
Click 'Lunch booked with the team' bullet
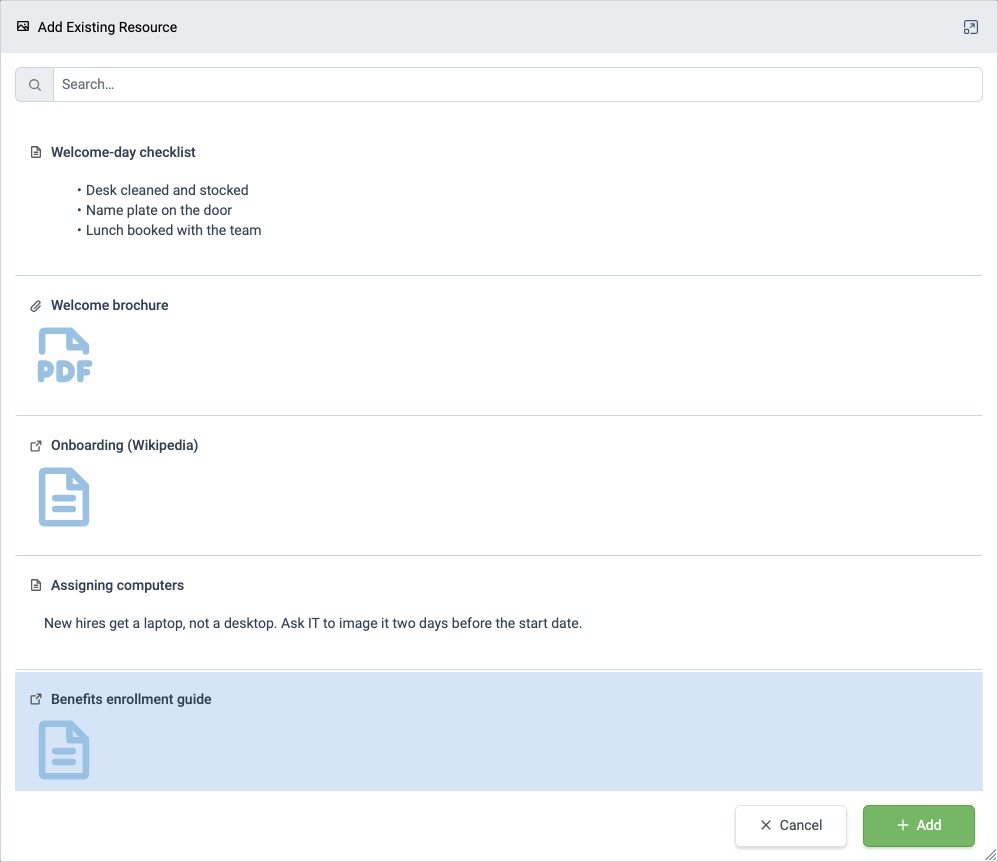click(173, 230)
